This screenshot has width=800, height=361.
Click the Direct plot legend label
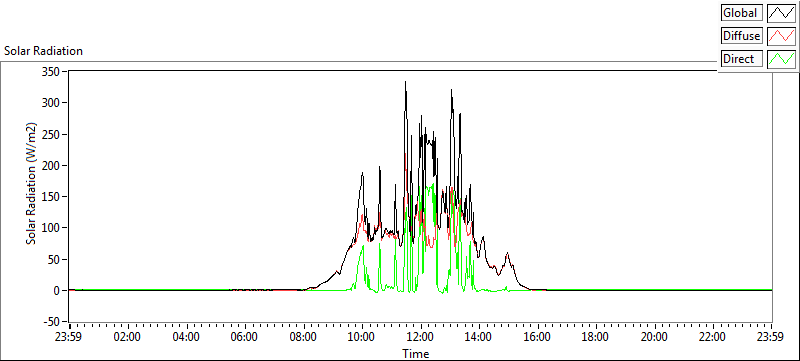pos(741,59)
